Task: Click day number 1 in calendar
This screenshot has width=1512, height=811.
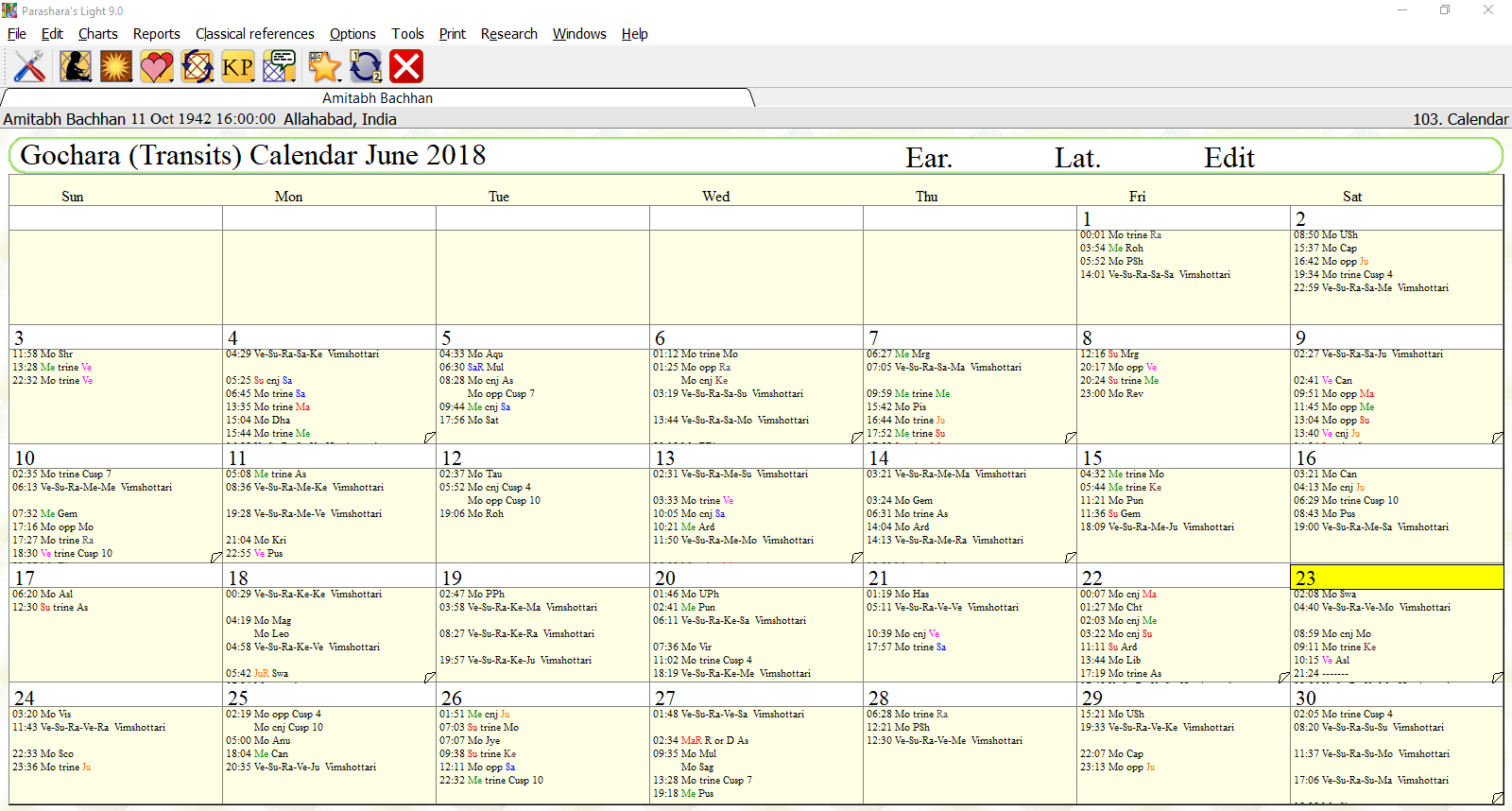Action: coord(1088,218)
